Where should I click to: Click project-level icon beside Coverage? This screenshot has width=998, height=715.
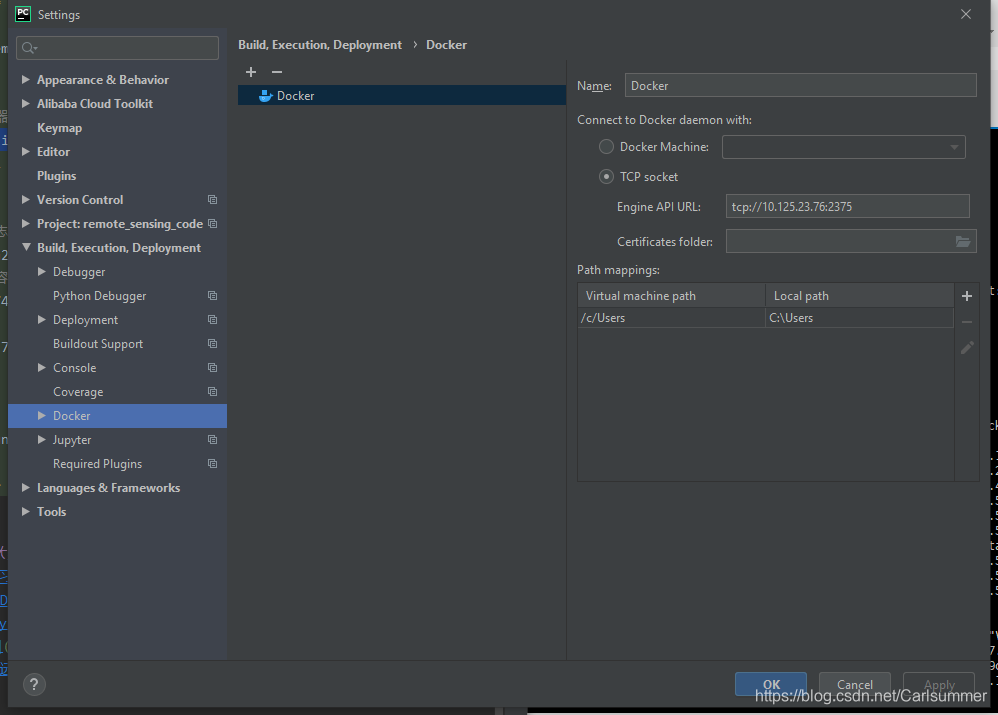tap(213, 392)
